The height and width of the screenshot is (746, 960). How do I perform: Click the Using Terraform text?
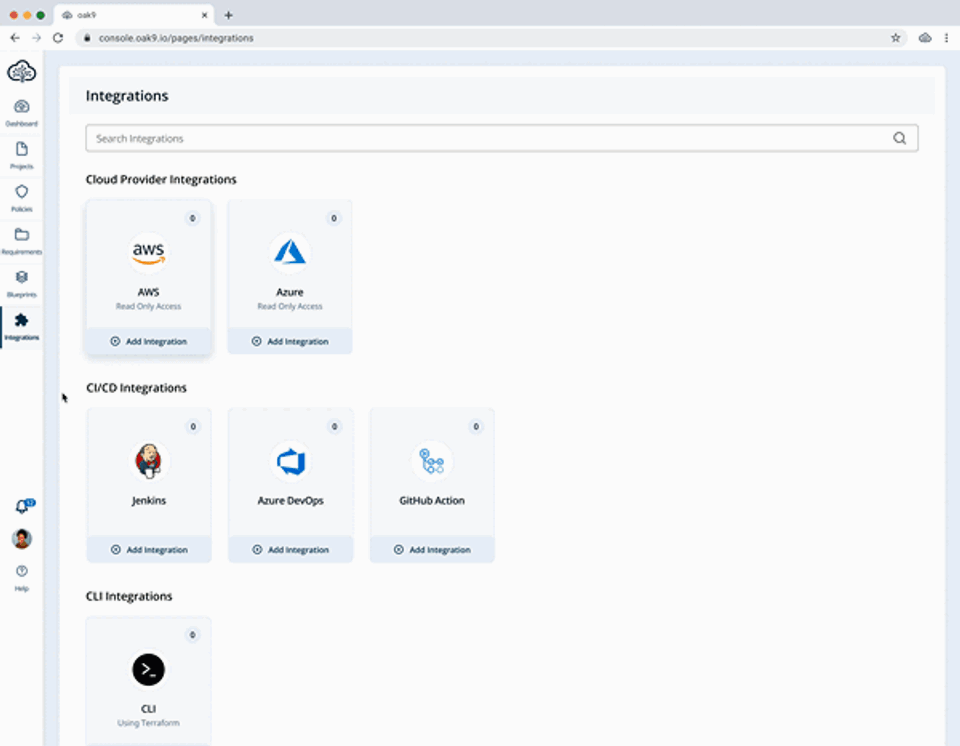click(149, 723)
